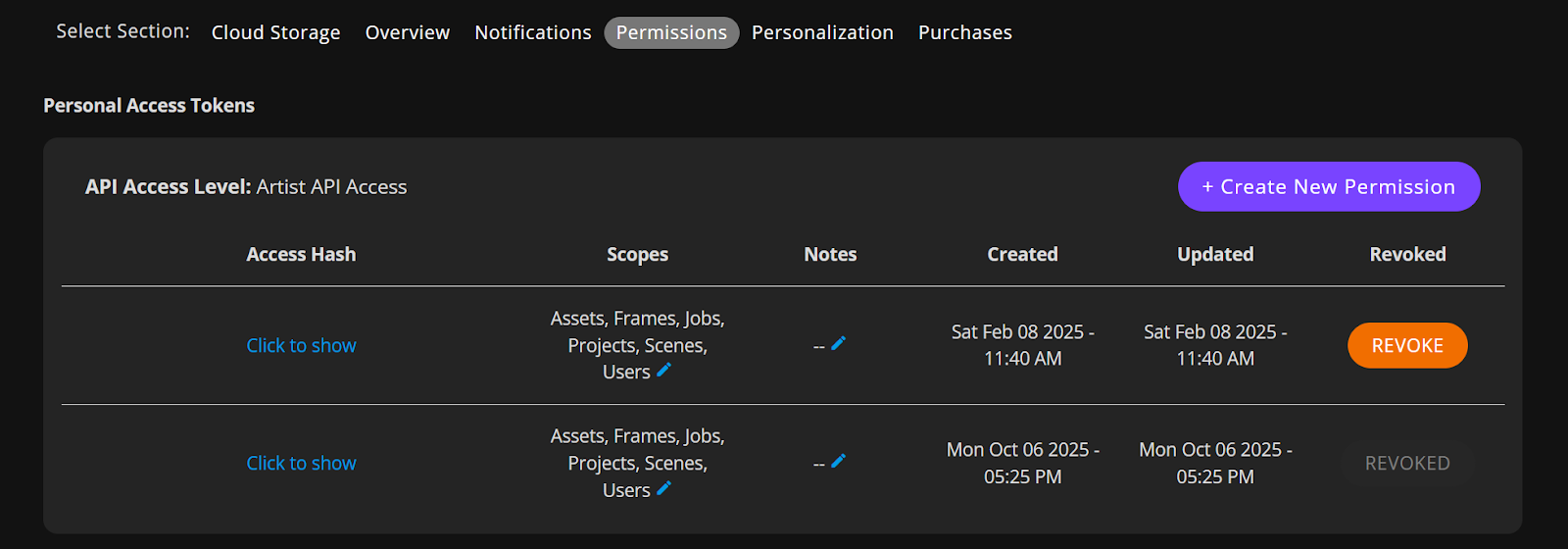Click the Access Hash column header
This screenshot has width=1568, height=549.
(x=301, y=254)
